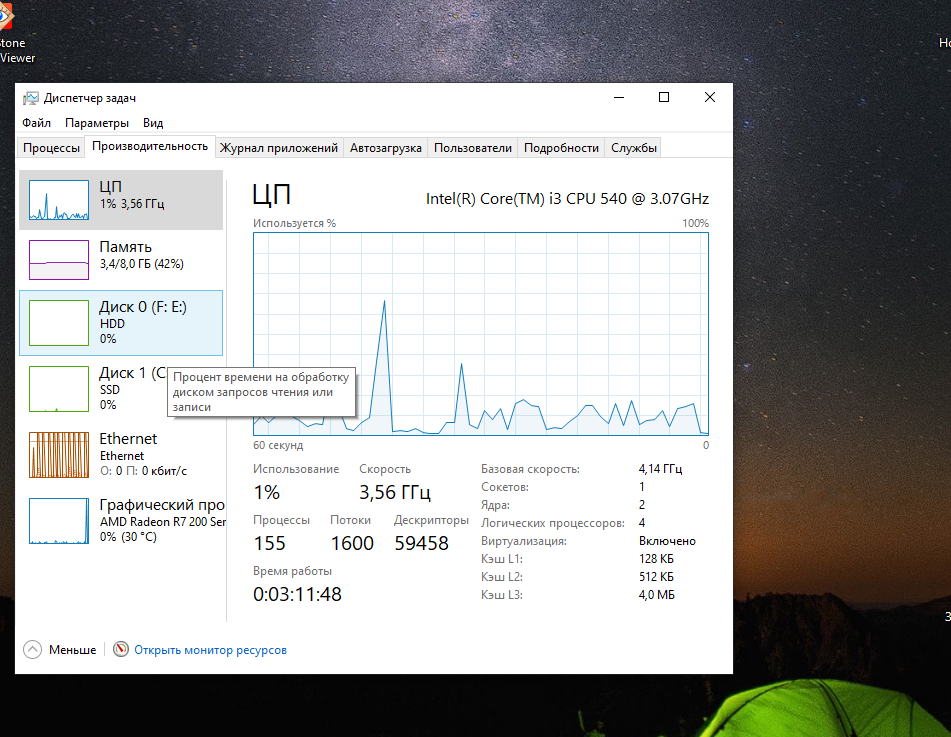Image resolution: width=951 pixels, height=737 pixels.
Task: Select the Ethernet network graph thumbnail
Action: coord(59,455)
